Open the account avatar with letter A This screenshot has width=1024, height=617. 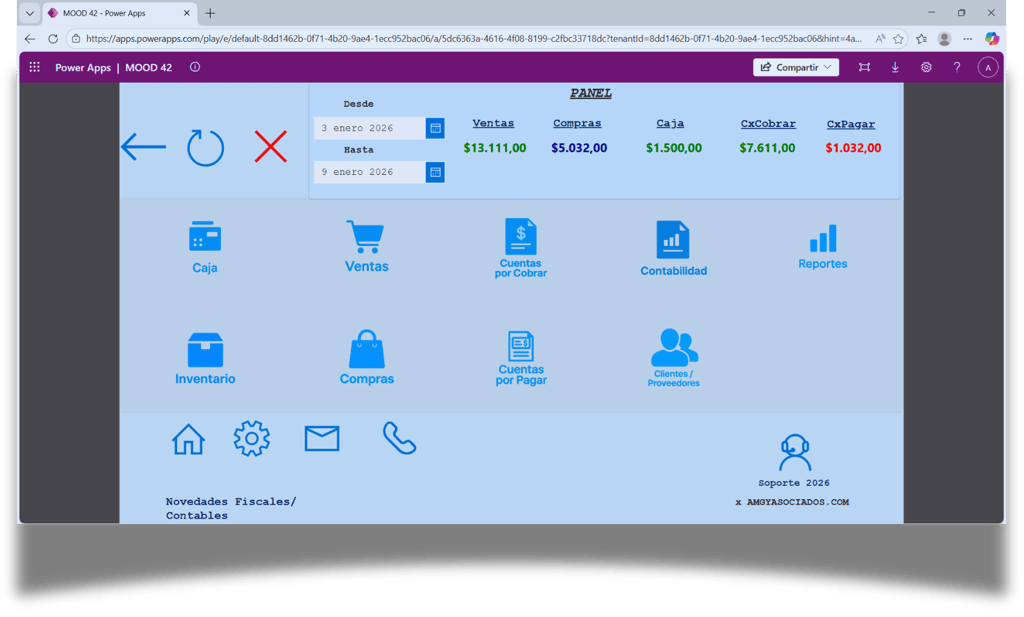[987, 67]
